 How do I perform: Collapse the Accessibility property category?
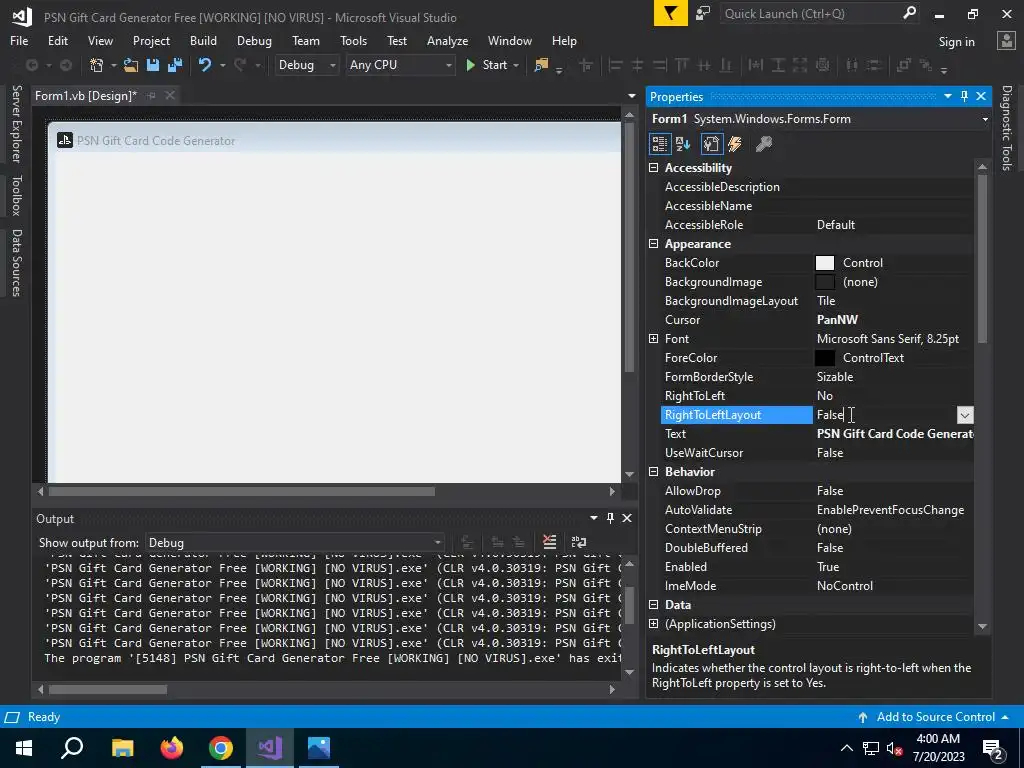(653, 168)
